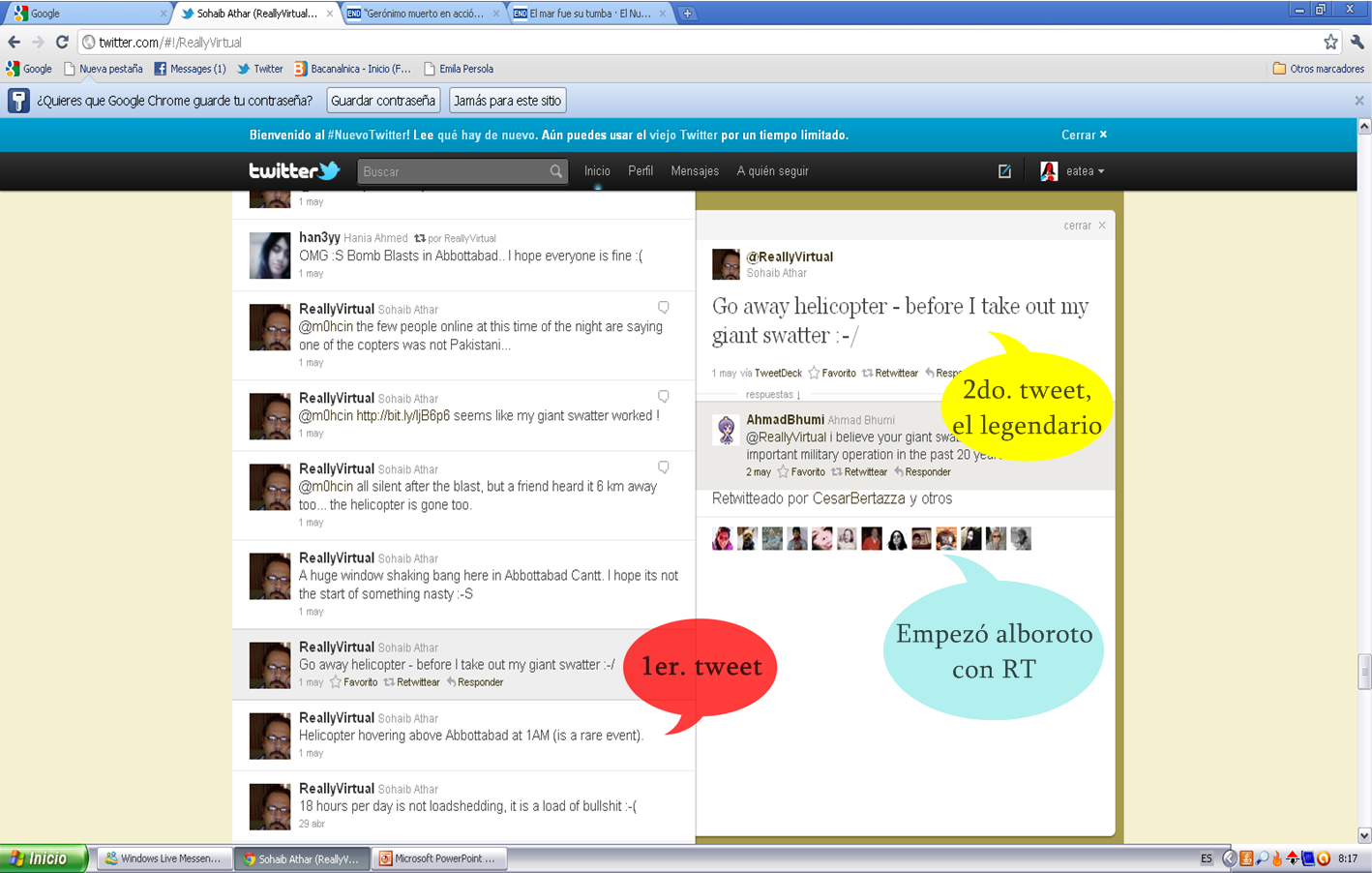Open Mensajes in Twitter navigation
This screenshot has height=873, width=1372.
coord(695,171)
